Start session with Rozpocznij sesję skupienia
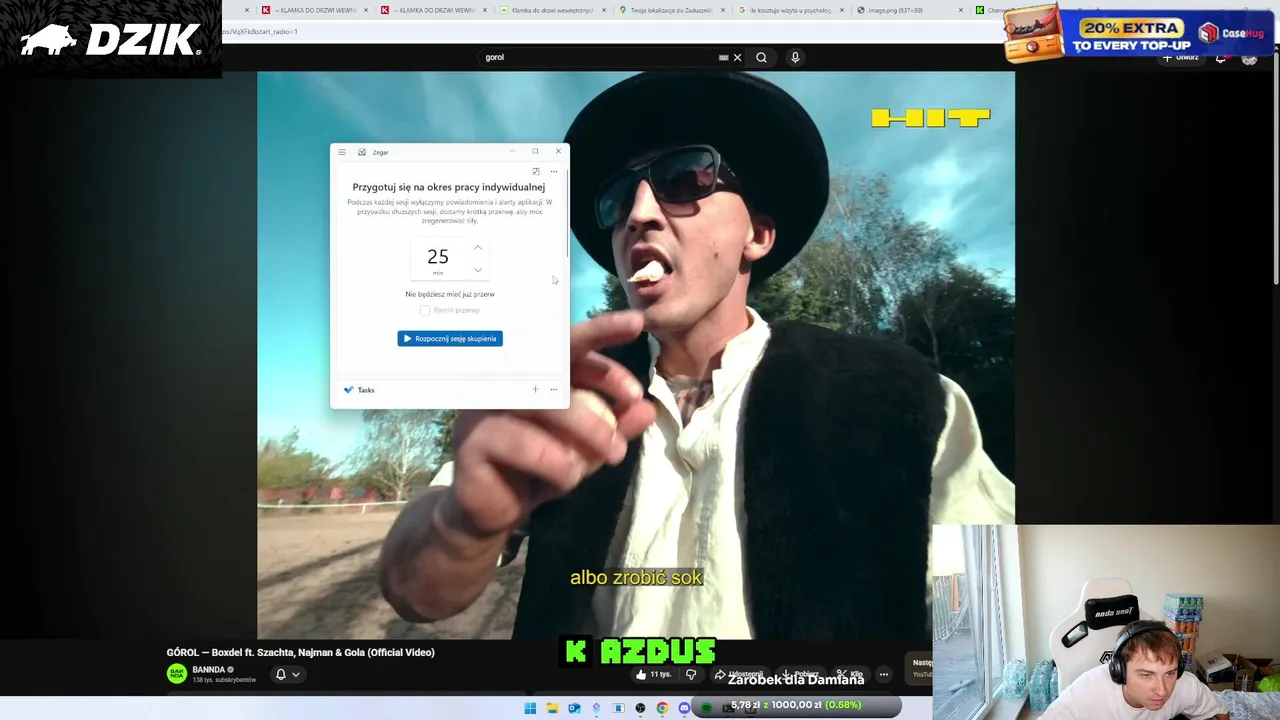This screenshot has width=1280, height=720. click(x=450, y=338)
